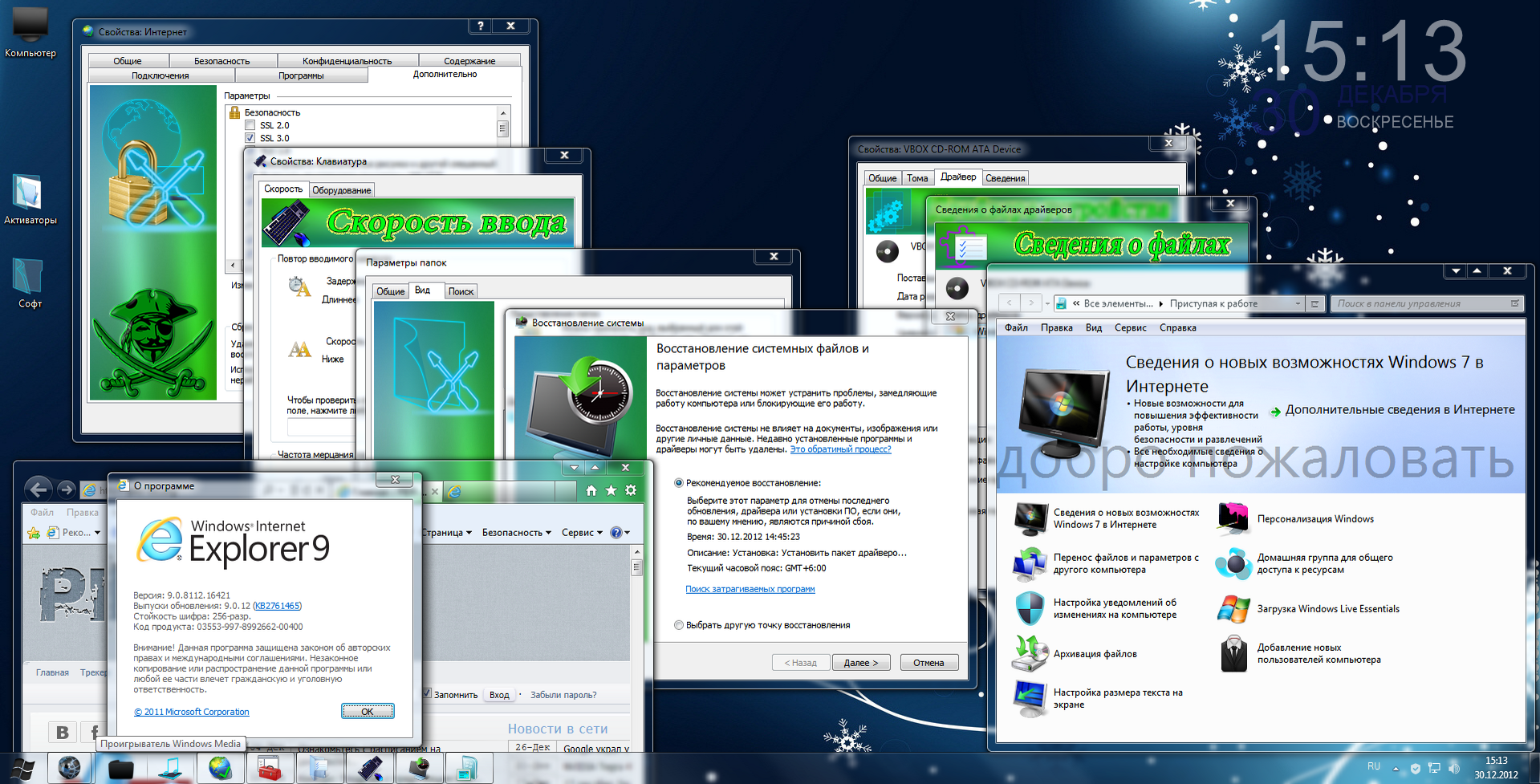
Task: Click the add new users suit icon
Action: [x=1233, y=653]
